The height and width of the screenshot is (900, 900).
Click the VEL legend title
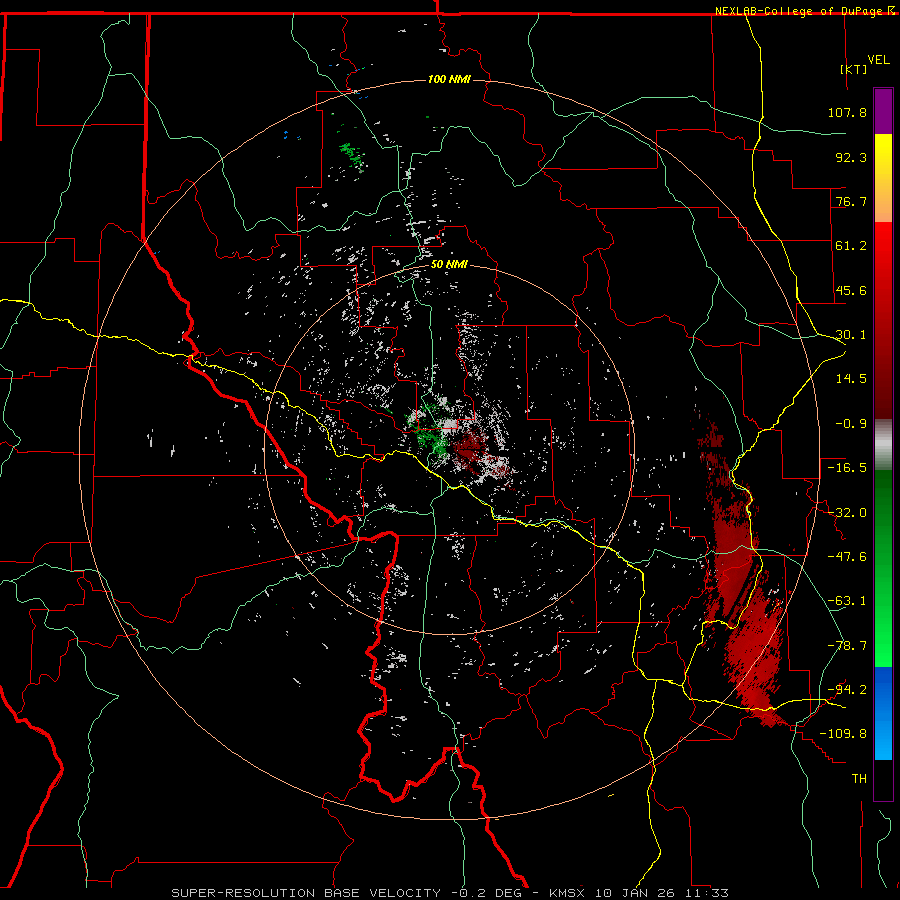click(878, 60)
